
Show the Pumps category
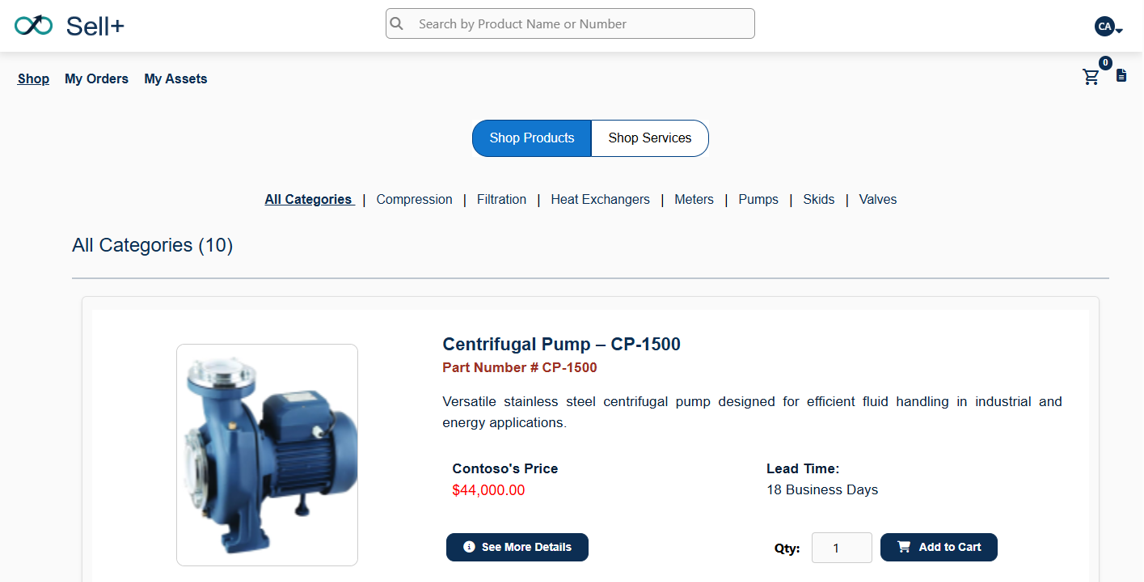[758, 200]
